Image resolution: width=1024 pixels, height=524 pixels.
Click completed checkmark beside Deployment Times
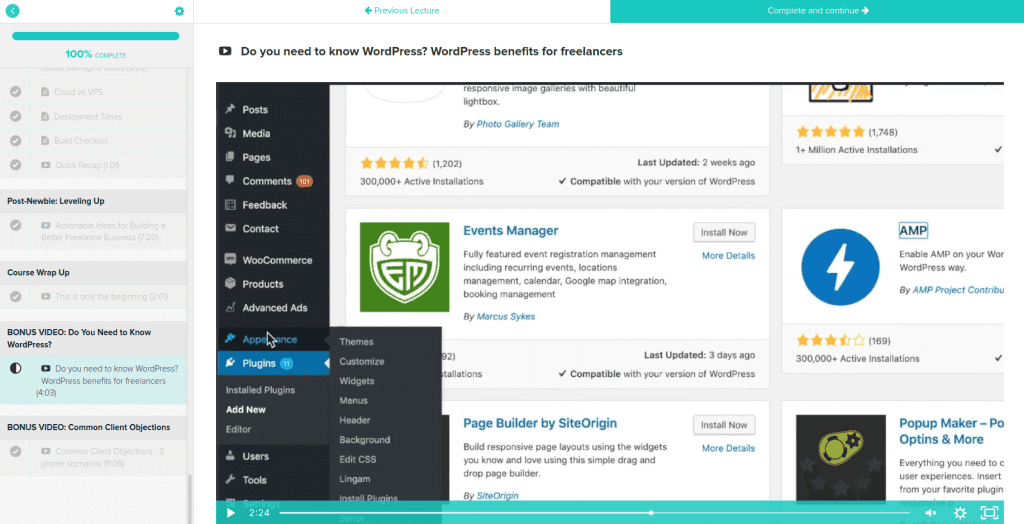pos(16,116)
